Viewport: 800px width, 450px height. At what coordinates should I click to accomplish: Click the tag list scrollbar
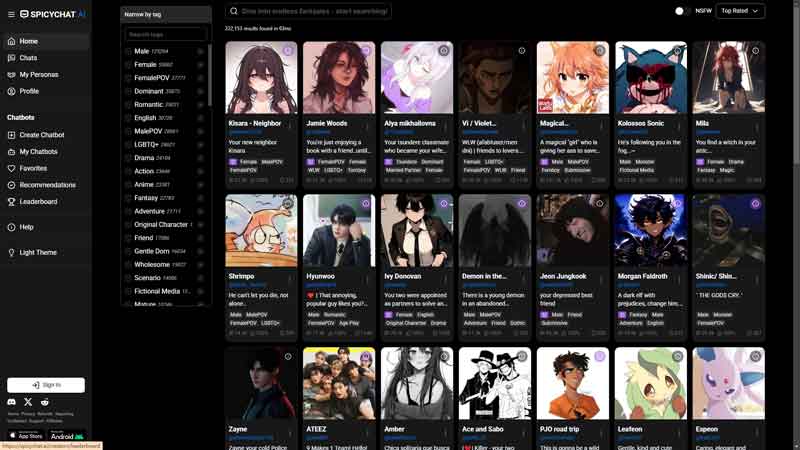point(210,77)
